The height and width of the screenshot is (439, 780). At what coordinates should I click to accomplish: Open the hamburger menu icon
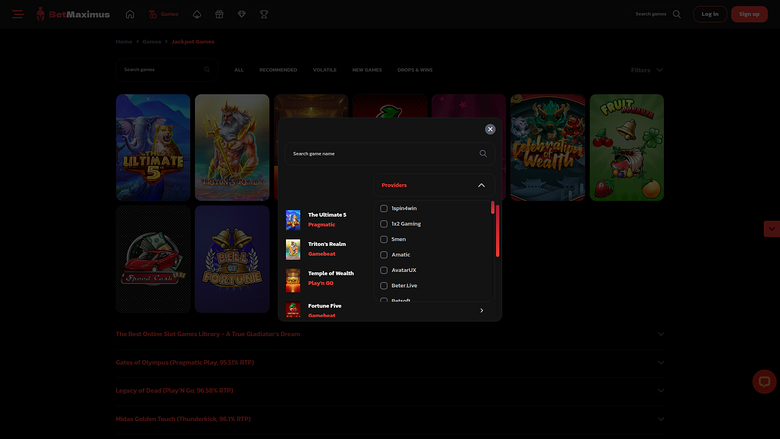tap(18, 14)
